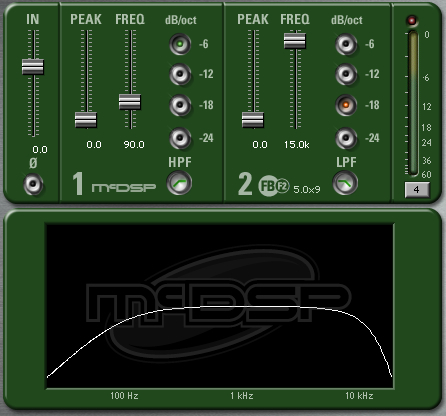Toggle the HPF high-pass filter button

179,183
